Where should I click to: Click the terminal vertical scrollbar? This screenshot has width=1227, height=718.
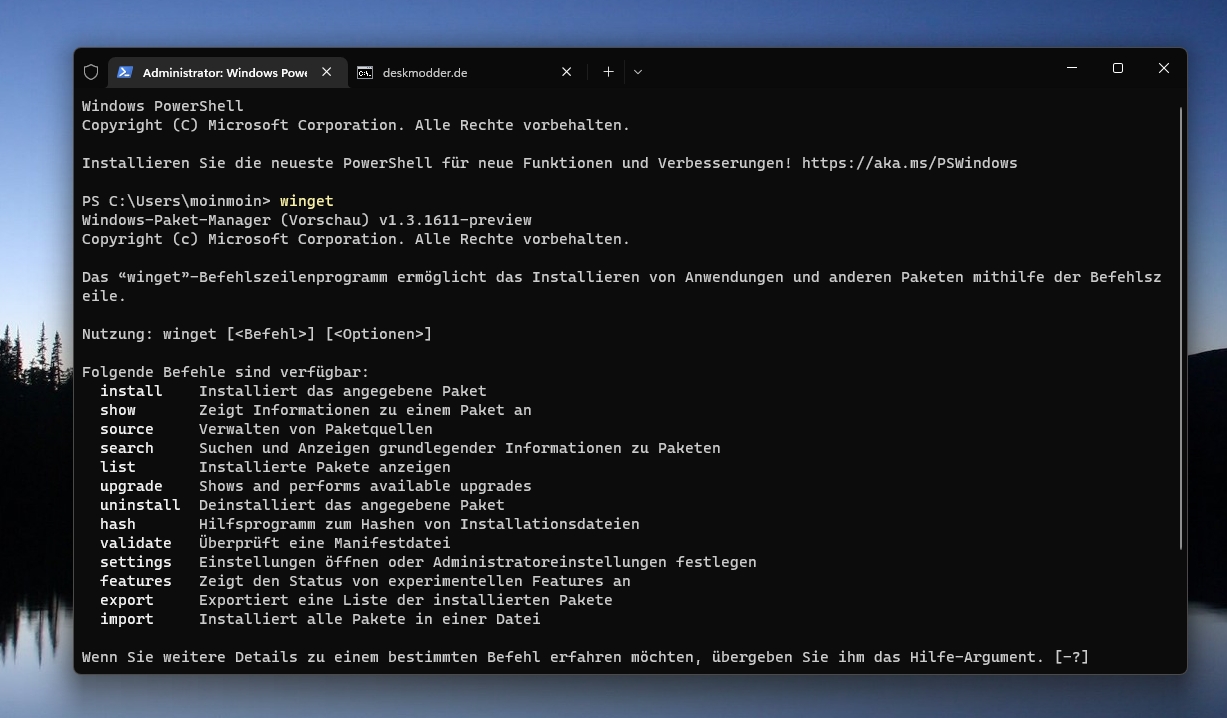[1181, 328]
